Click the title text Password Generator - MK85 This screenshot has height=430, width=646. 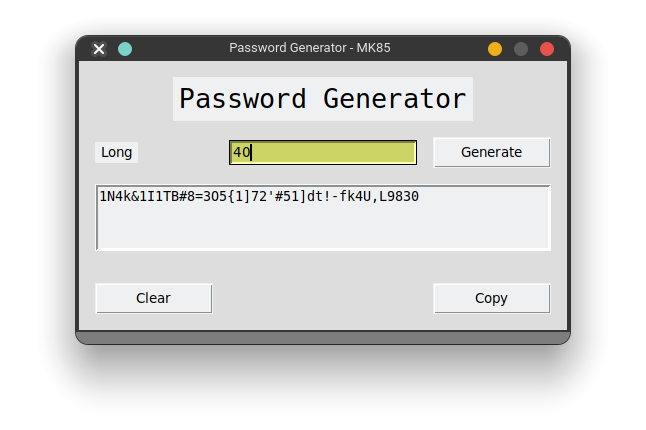tap(310, 48)
